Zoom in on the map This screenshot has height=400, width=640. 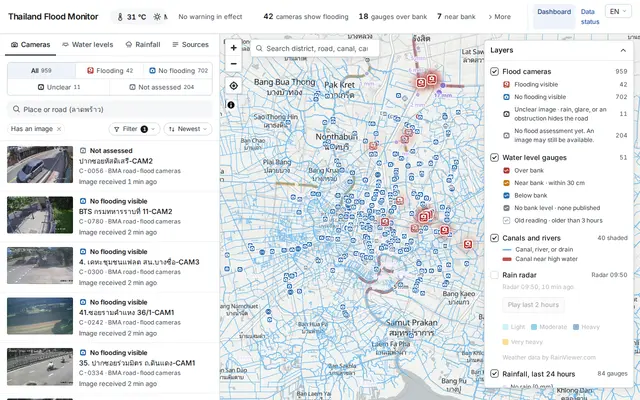pos(233,48)
